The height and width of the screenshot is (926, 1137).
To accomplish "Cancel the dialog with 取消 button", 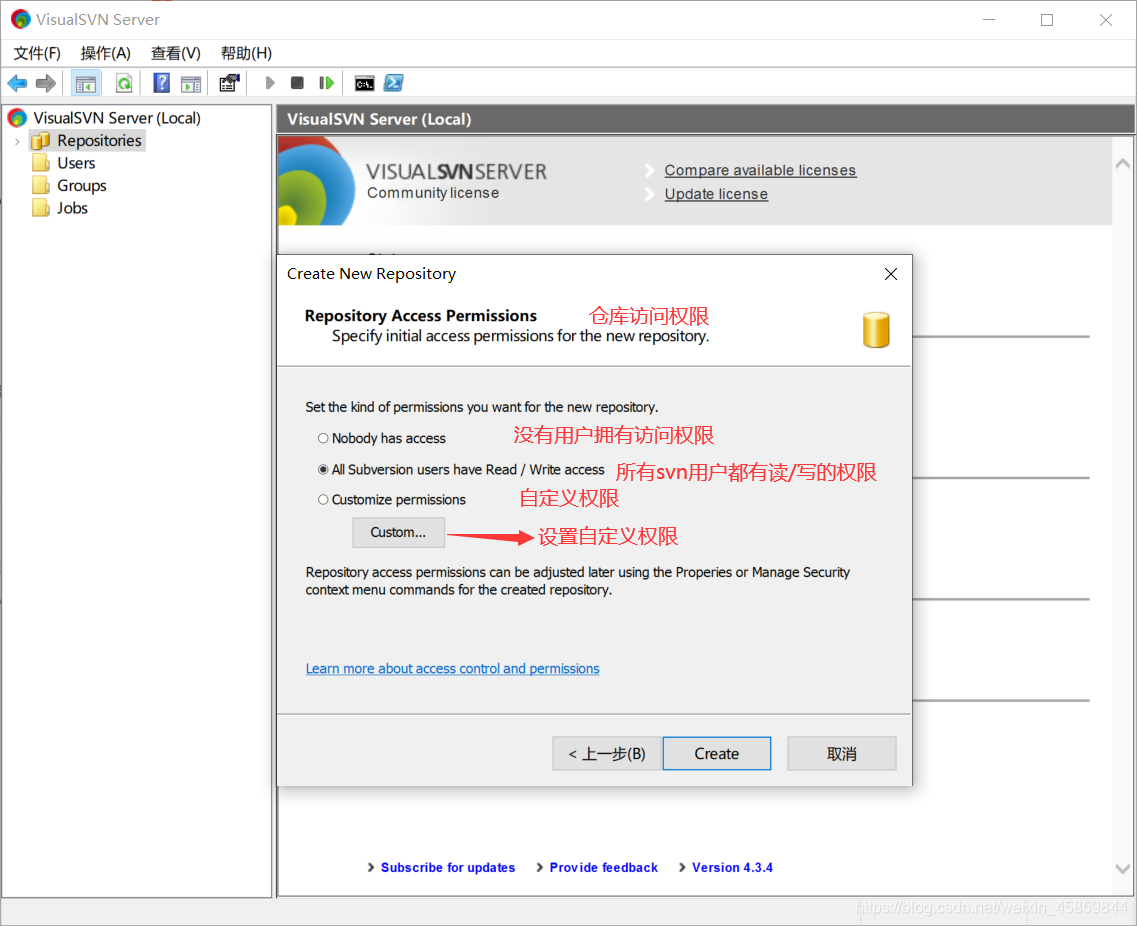I will pyautogui.click(x=841, y=754).
